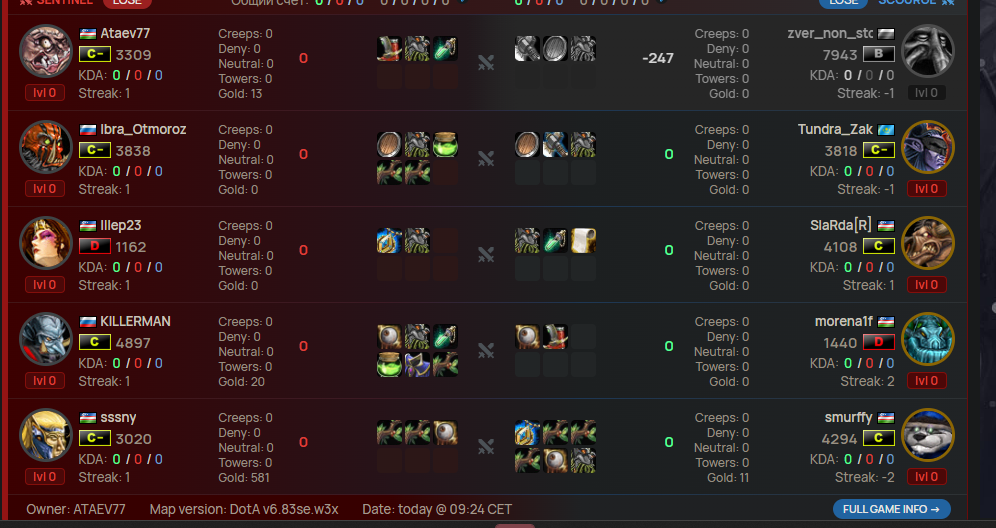This screenshot has width=996, height=528.
Task: Click sssny's hero portrait
Action: (46, 435)
